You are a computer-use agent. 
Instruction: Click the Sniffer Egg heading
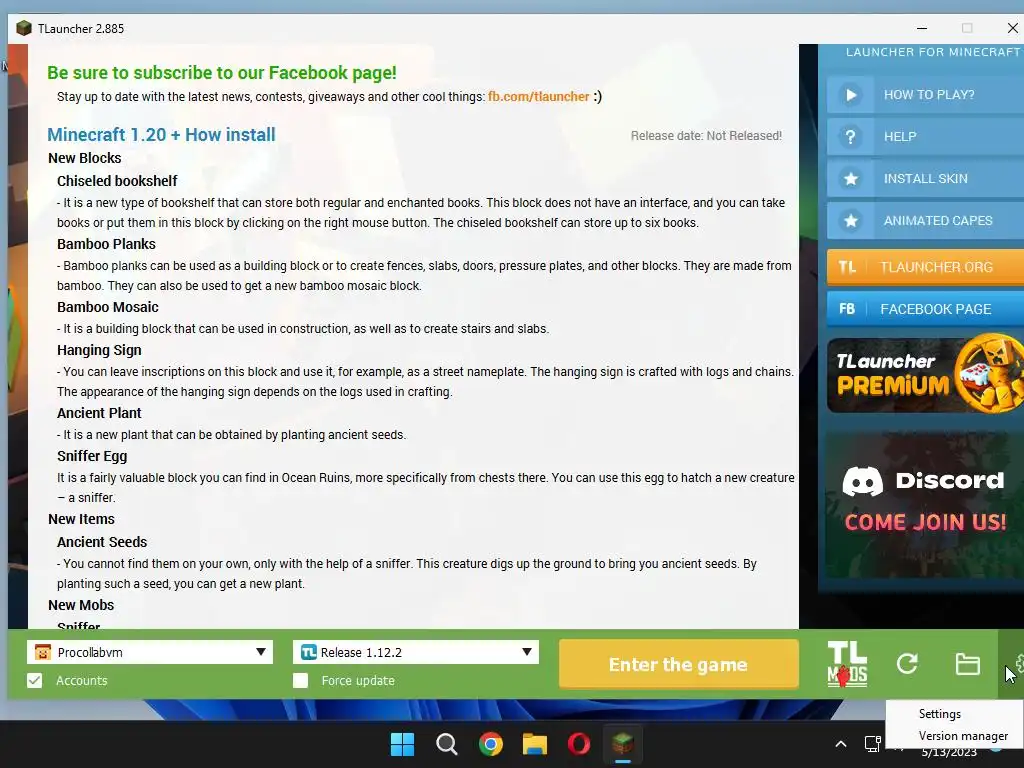(92, 456)
